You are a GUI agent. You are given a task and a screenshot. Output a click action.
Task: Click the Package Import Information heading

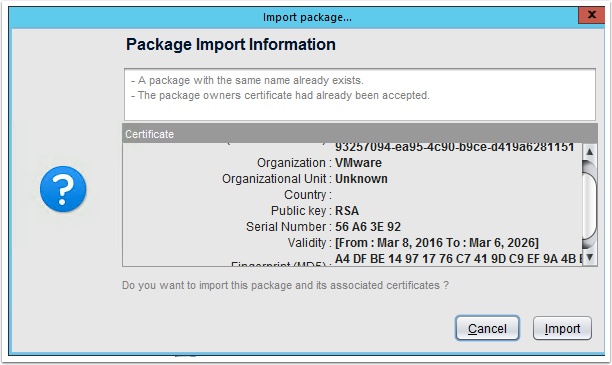[231, 45]
